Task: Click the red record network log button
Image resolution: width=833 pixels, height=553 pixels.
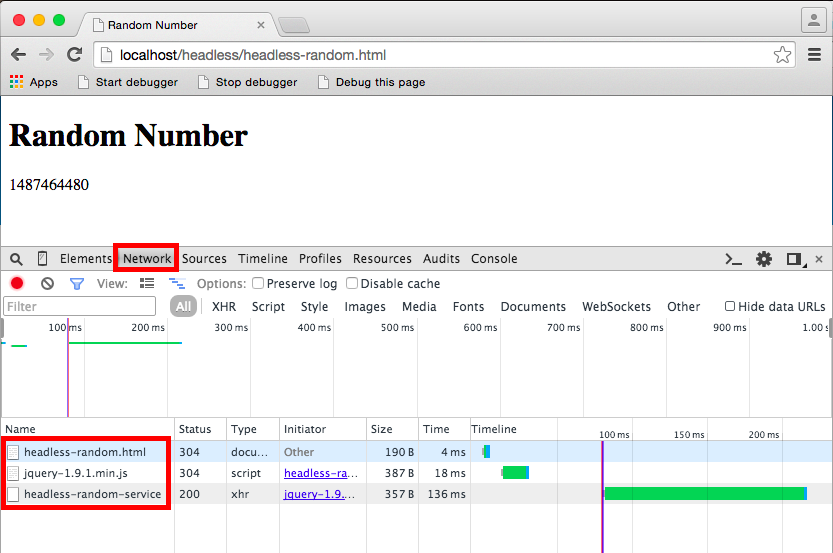Action: pos(17,283)
